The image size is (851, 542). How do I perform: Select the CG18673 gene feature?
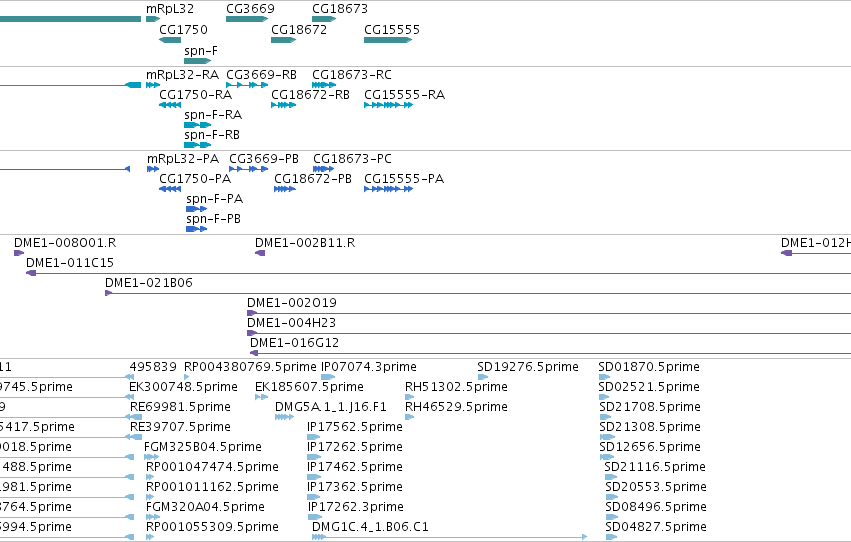coord(324,19)
